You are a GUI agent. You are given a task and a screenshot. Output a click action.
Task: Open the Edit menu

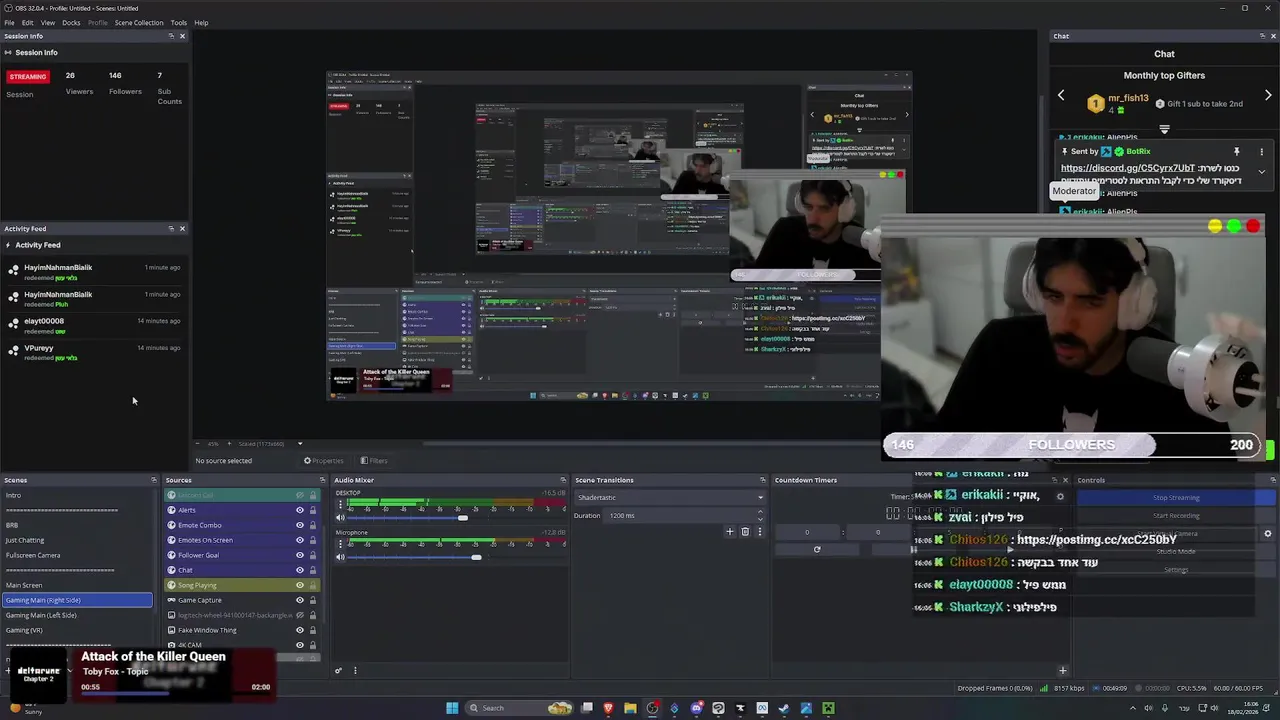pos(27,22)
